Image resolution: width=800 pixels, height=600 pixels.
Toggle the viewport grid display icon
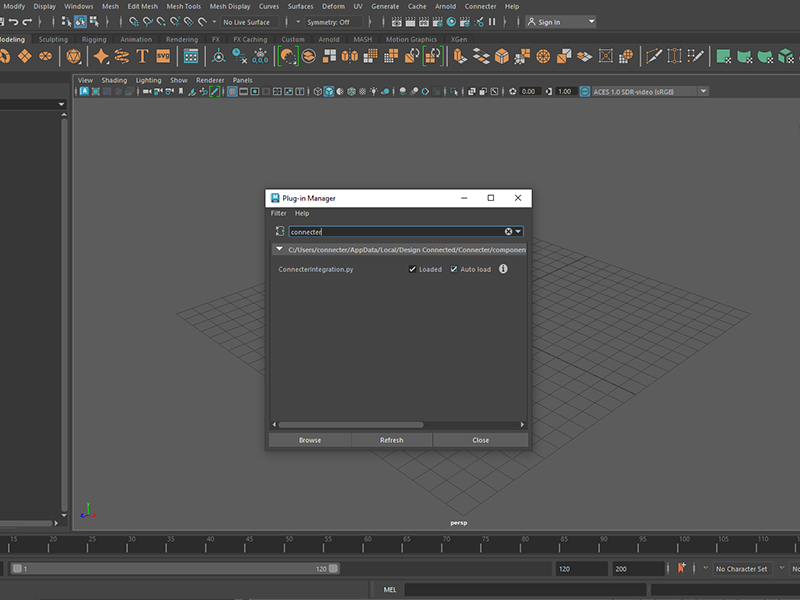pyautogui.click(x=232, y=91)
